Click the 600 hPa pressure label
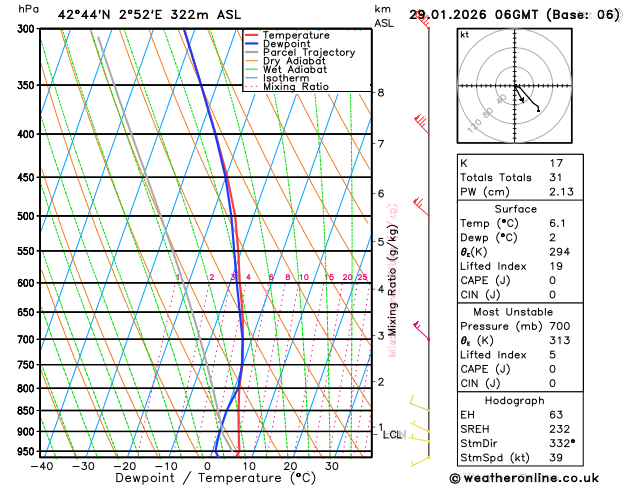Image resolution: width=629 pixels, height=486 pixels. pyautogui.click(x=28, y=283)
